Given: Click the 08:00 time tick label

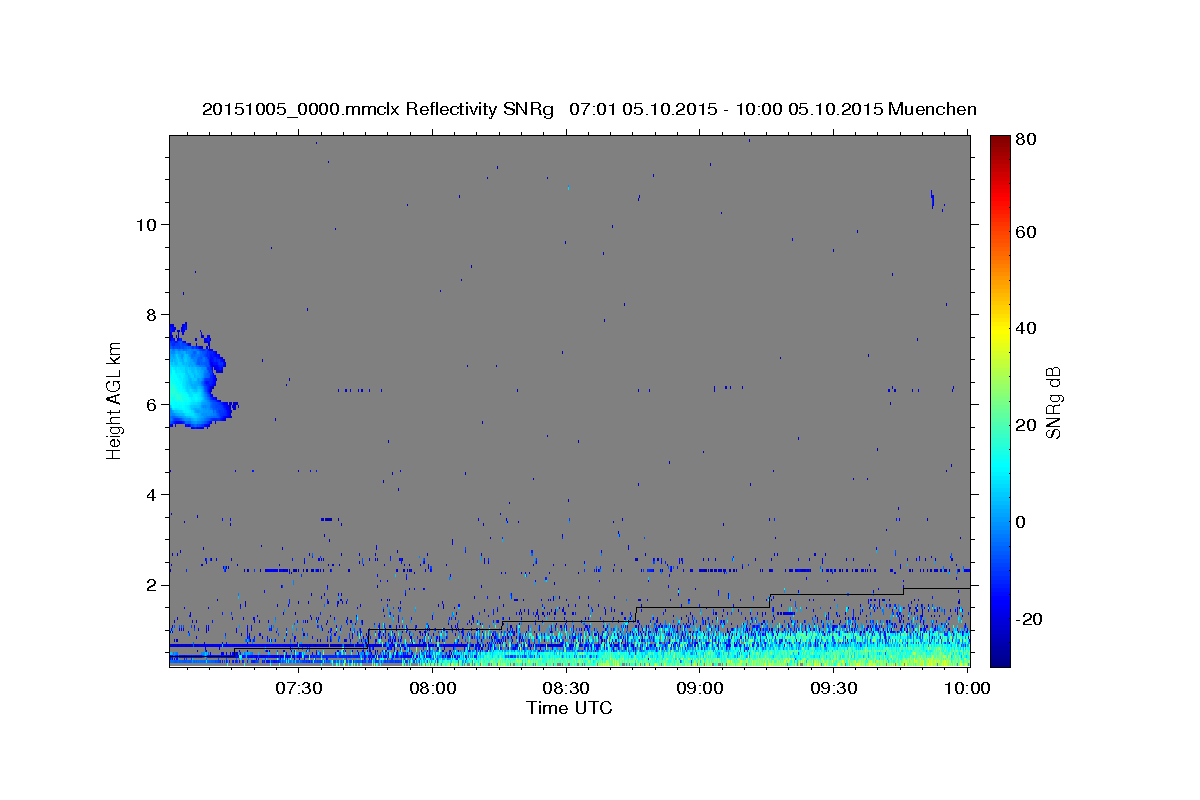Looking at the screenshot, I should (x=433, y=688).
